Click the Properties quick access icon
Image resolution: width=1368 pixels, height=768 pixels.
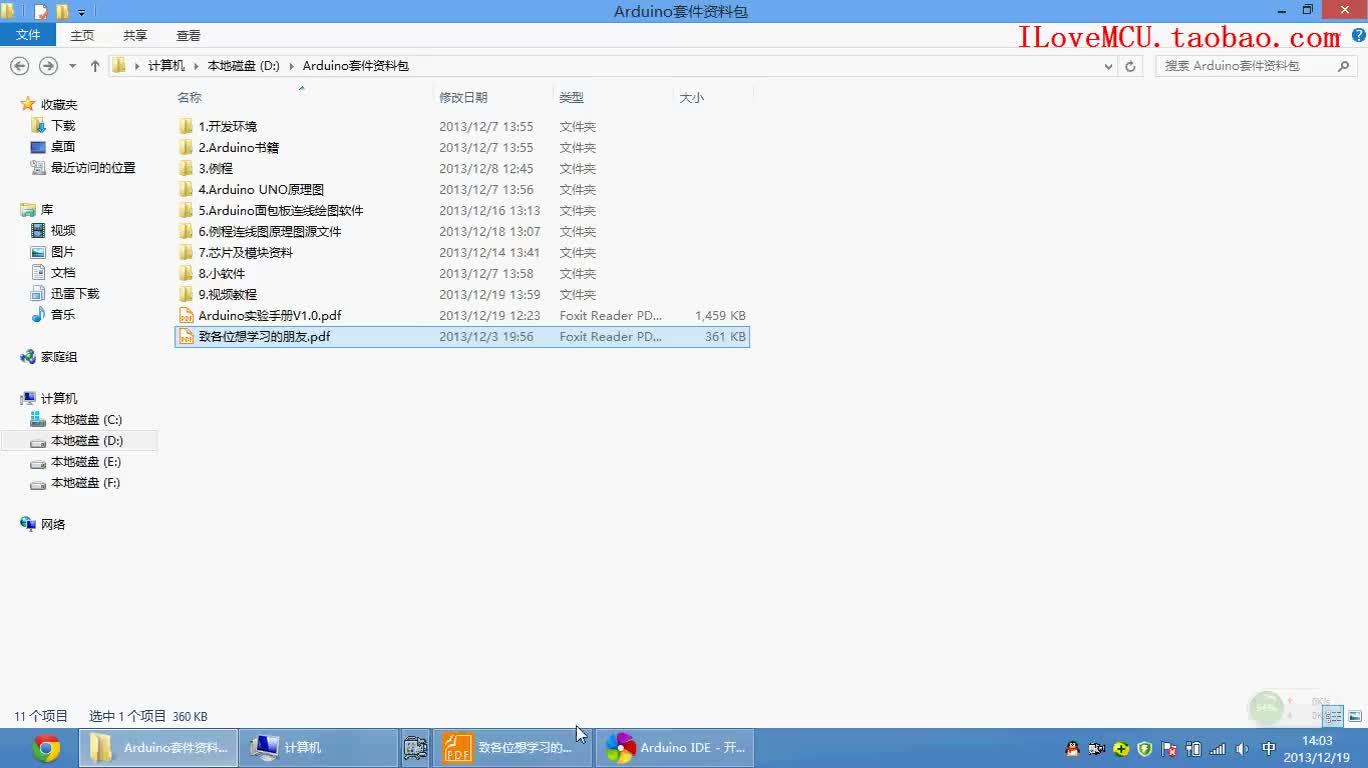41,12
